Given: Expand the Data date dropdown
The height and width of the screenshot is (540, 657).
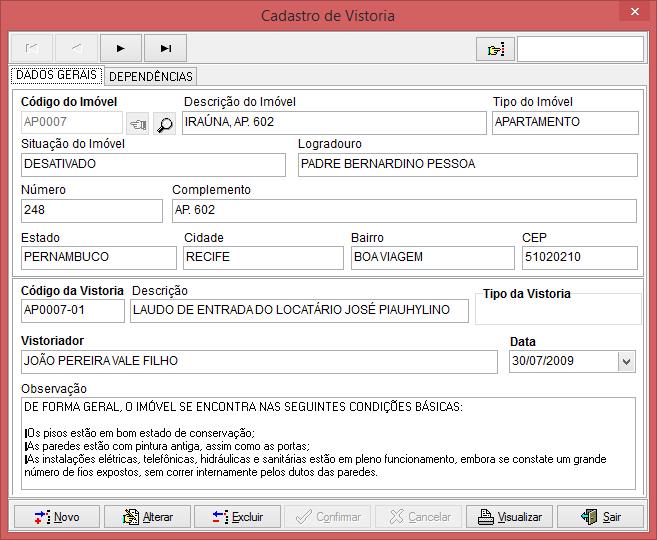Looking at the screenshot, I should (x=627, y=361).
